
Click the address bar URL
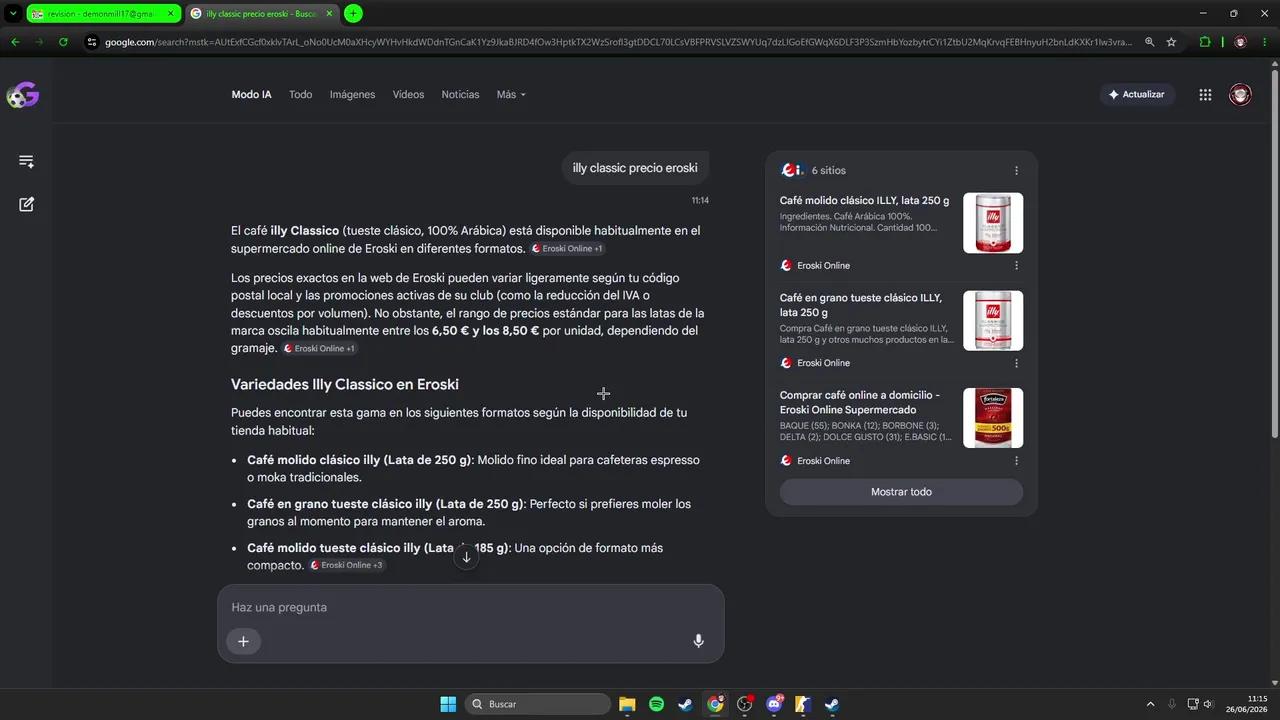click(618, 42)
